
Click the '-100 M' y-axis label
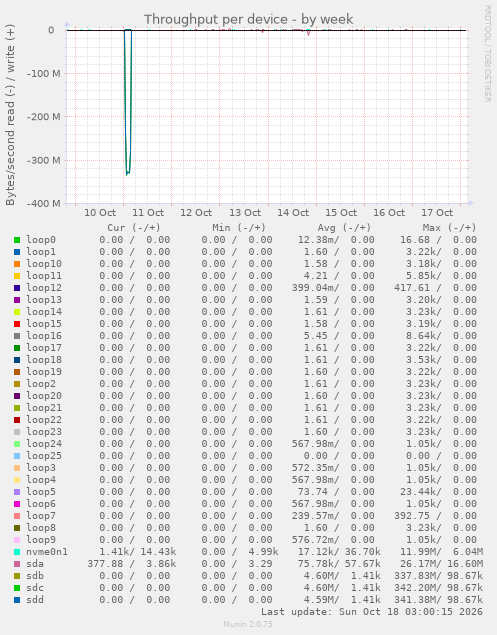(43, 74)
